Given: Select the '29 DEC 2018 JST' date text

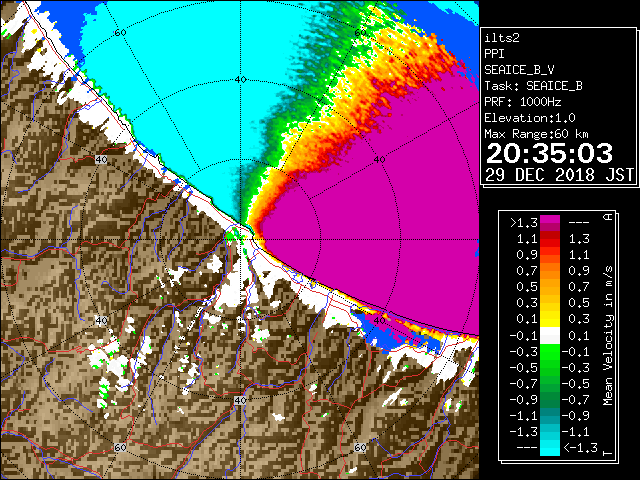Looking at the screenshot, I should (559, 175).
